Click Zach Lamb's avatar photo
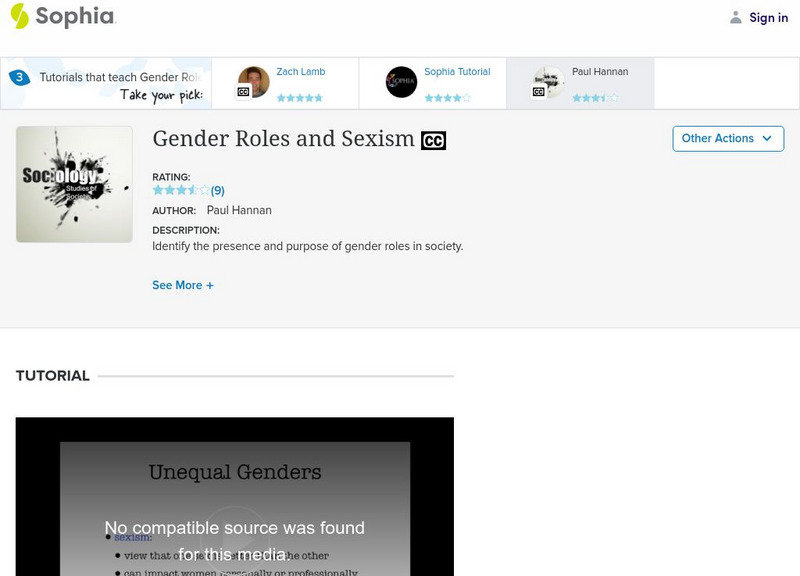The image size is (800, 576). 254,82
